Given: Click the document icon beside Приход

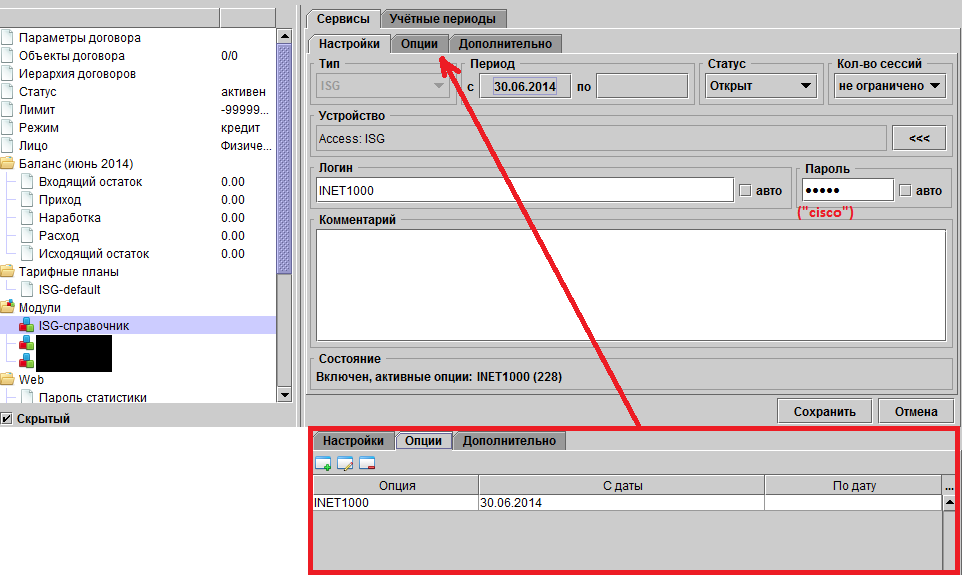Looking at the screenshot, I should point(27,199).
